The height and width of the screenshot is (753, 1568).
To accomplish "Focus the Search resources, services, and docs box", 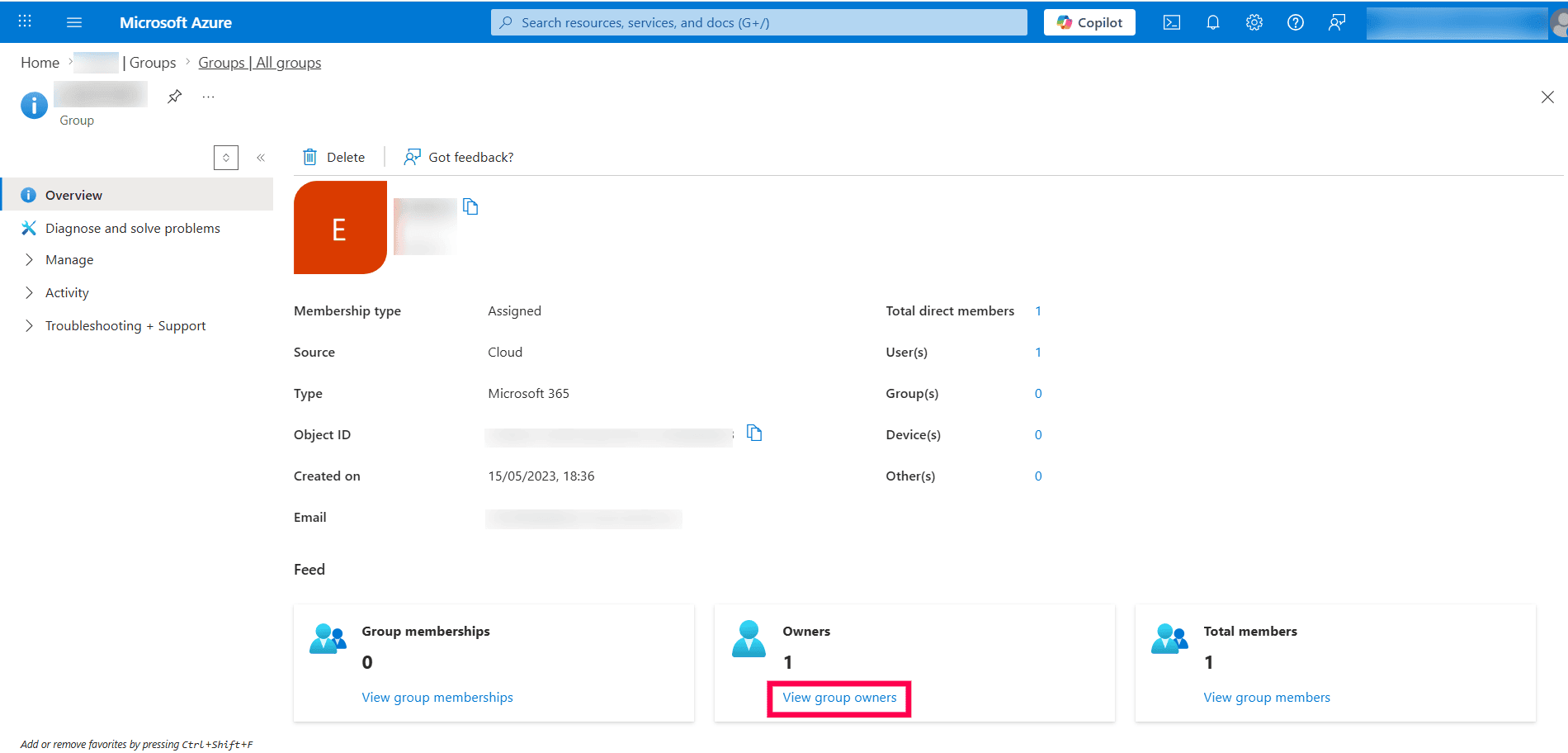I will (759, 22).
